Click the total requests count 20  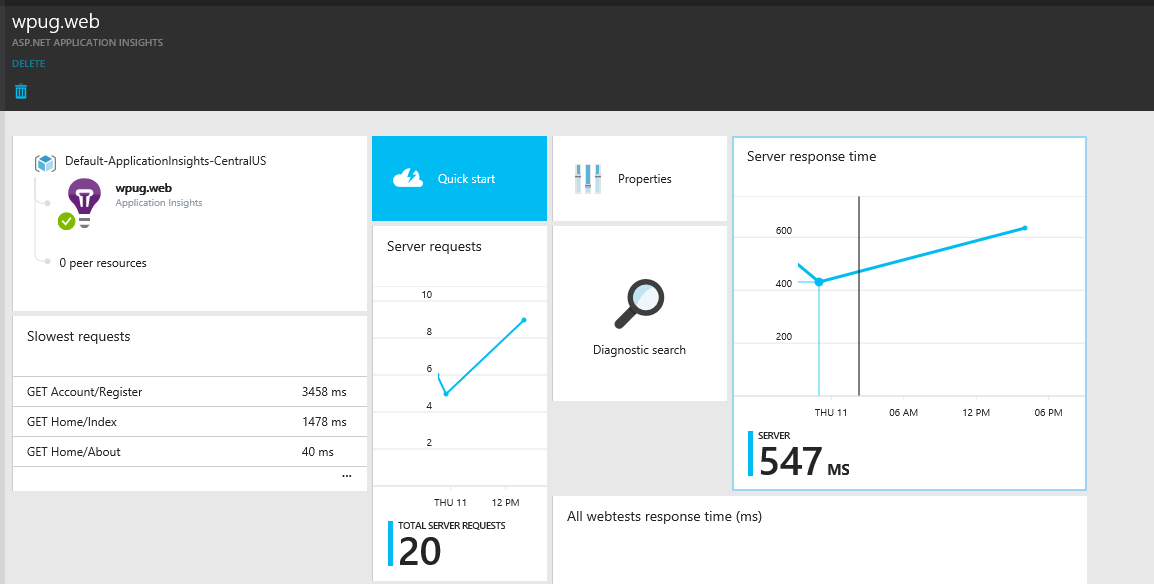420,552
